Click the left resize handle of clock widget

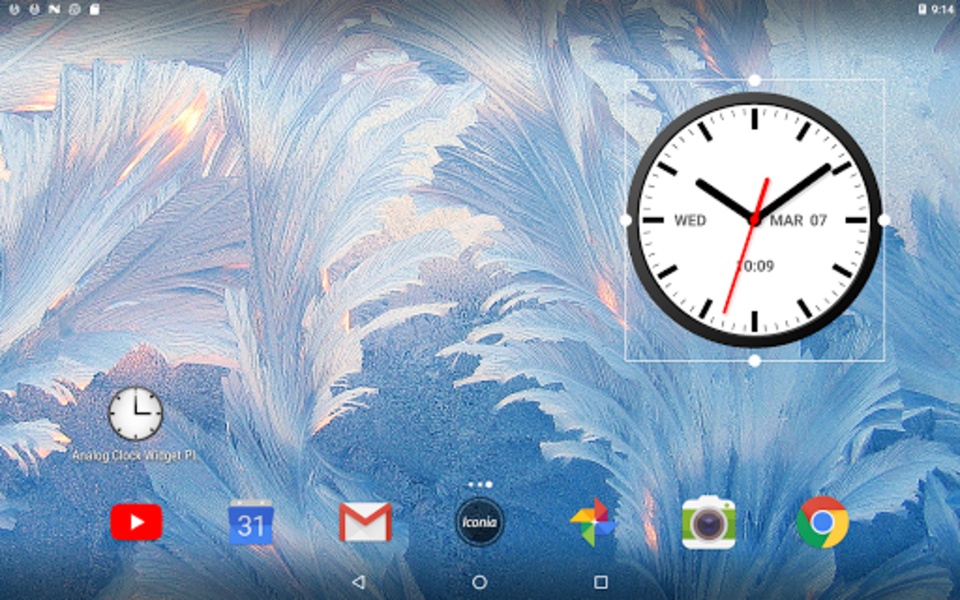(626, 220)
